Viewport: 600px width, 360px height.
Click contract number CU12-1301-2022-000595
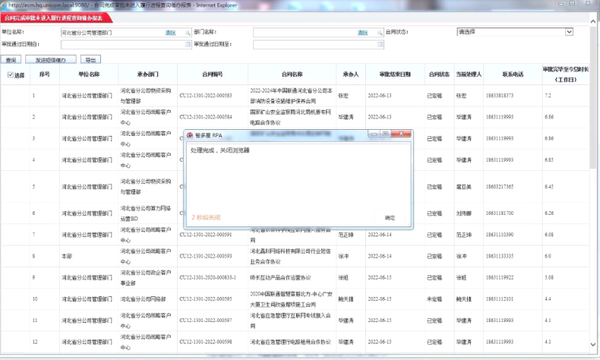206,299
